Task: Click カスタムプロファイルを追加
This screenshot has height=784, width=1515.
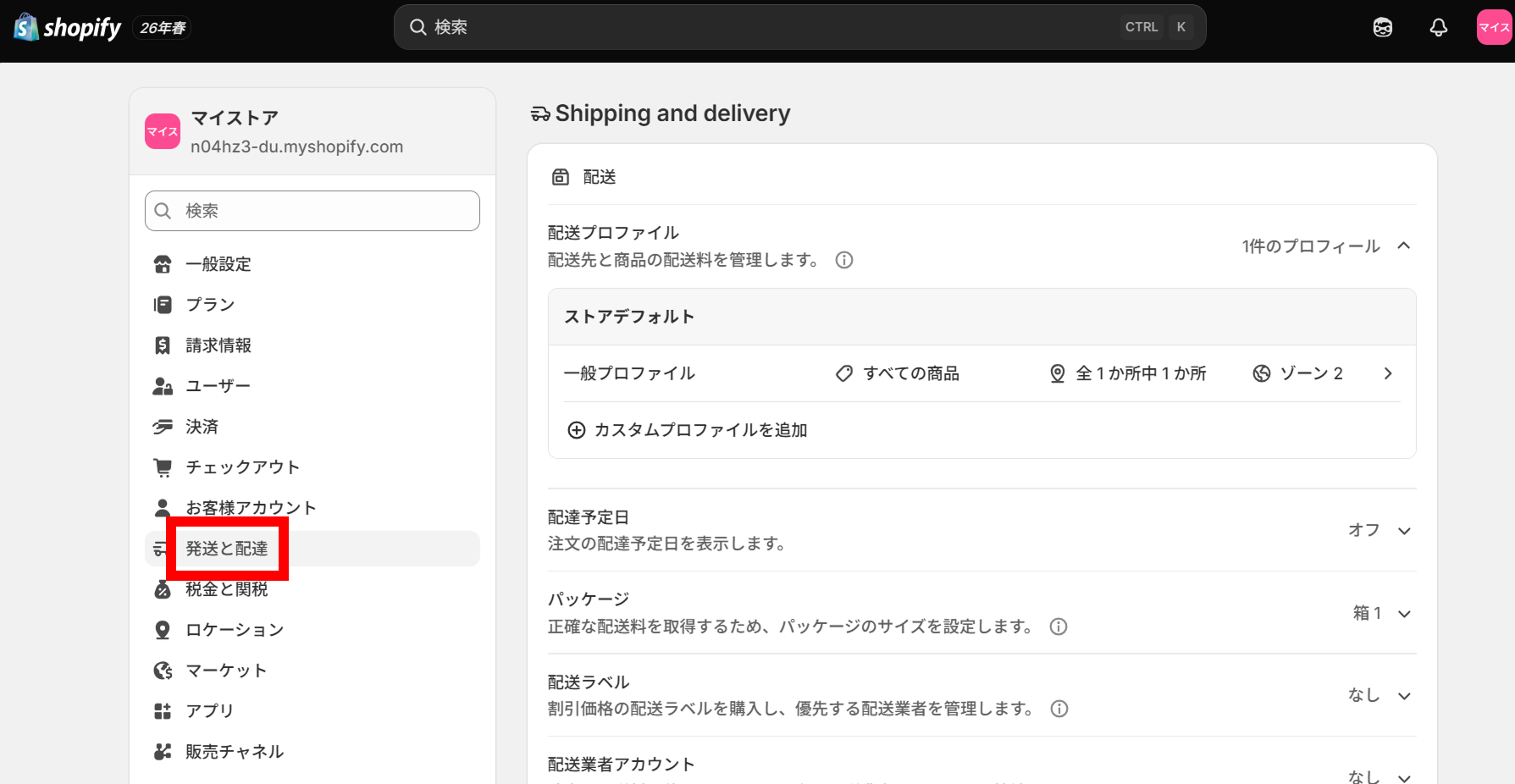Action: [700, 430]
